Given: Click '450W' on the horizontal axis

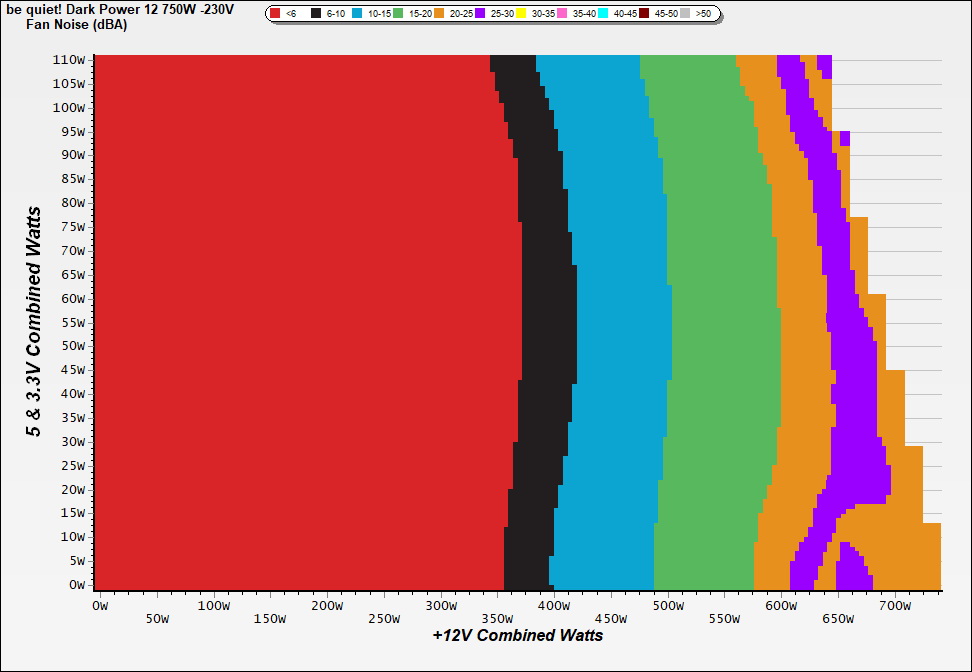Looking at the screenshot, I should 611,619.
